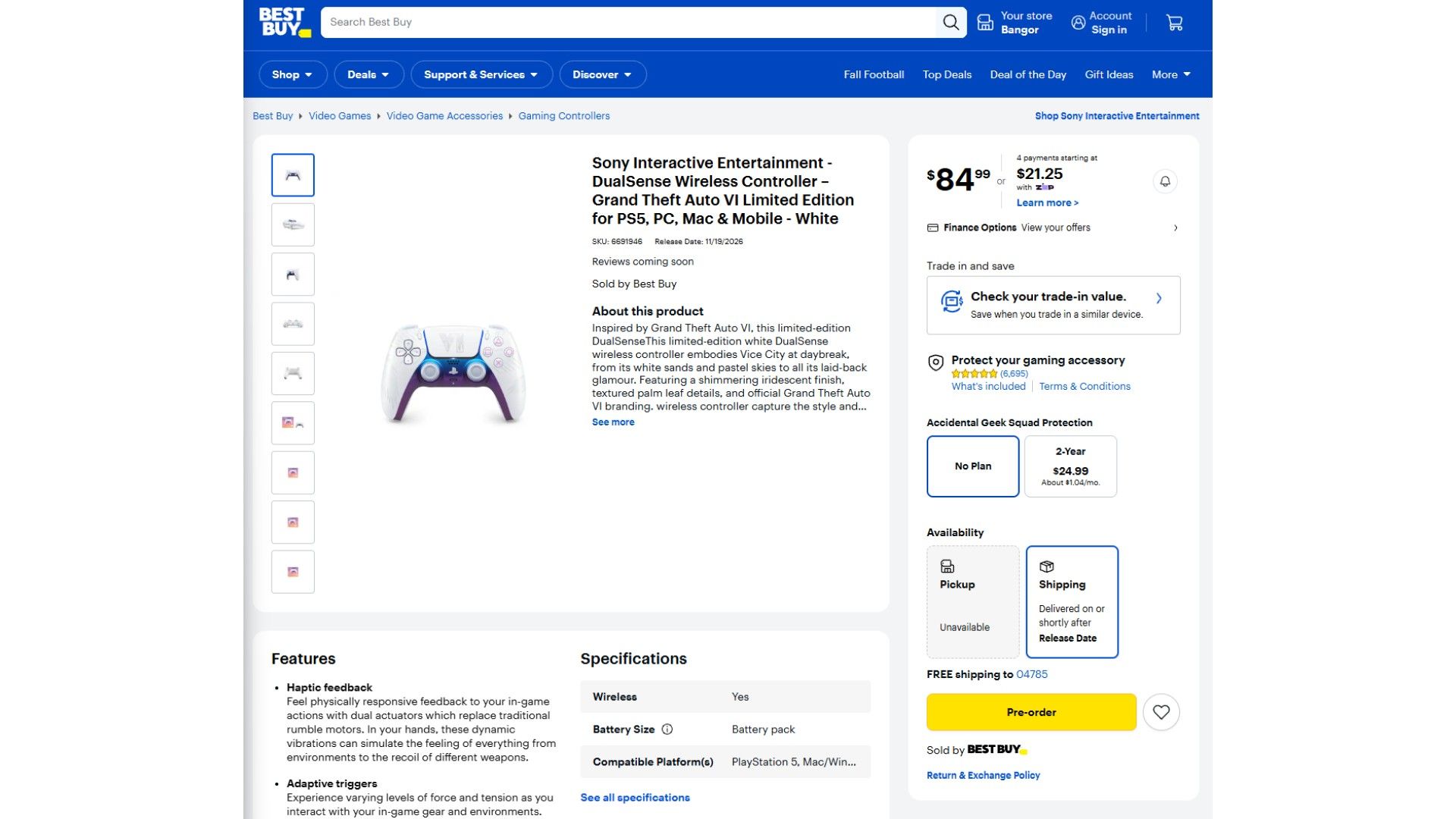Image resolution: width=1456 pixels, height=819 pixels.
Task: Choose Shipping availability option
Action: 1072,602
